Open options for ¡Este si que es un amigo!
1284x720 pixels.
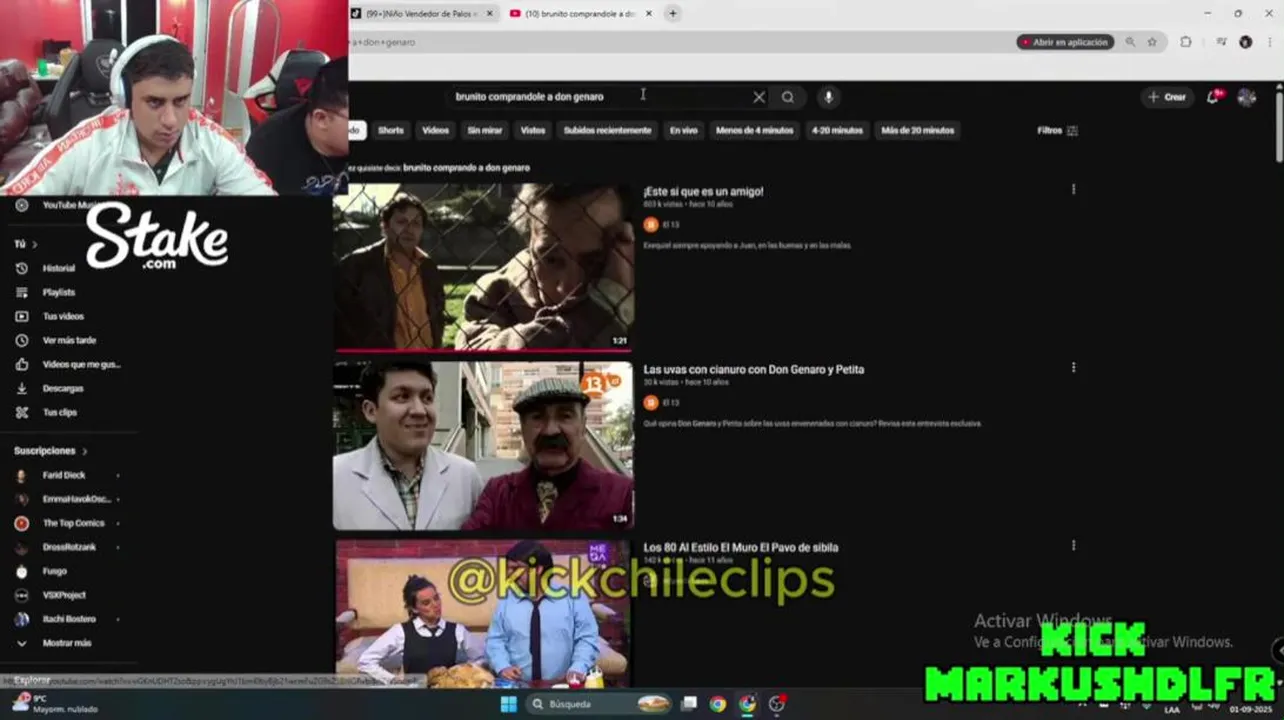1073,189
